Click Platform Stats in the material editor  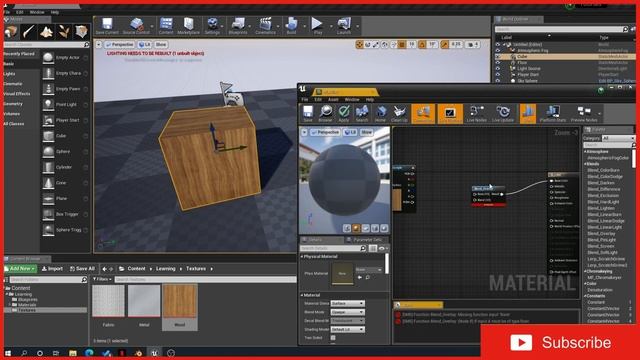553,113
